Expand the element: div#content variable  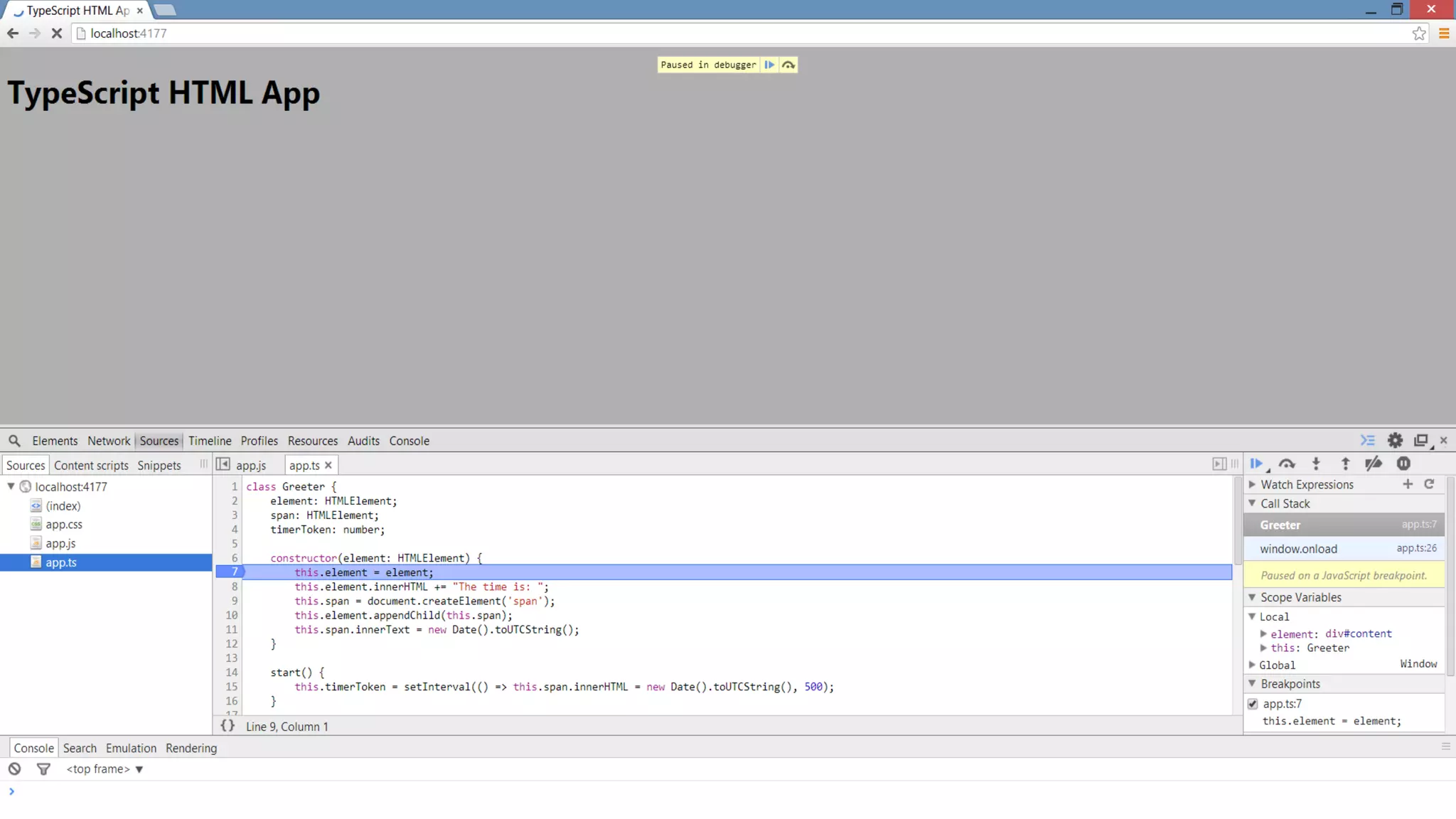tap(1263, 633)
